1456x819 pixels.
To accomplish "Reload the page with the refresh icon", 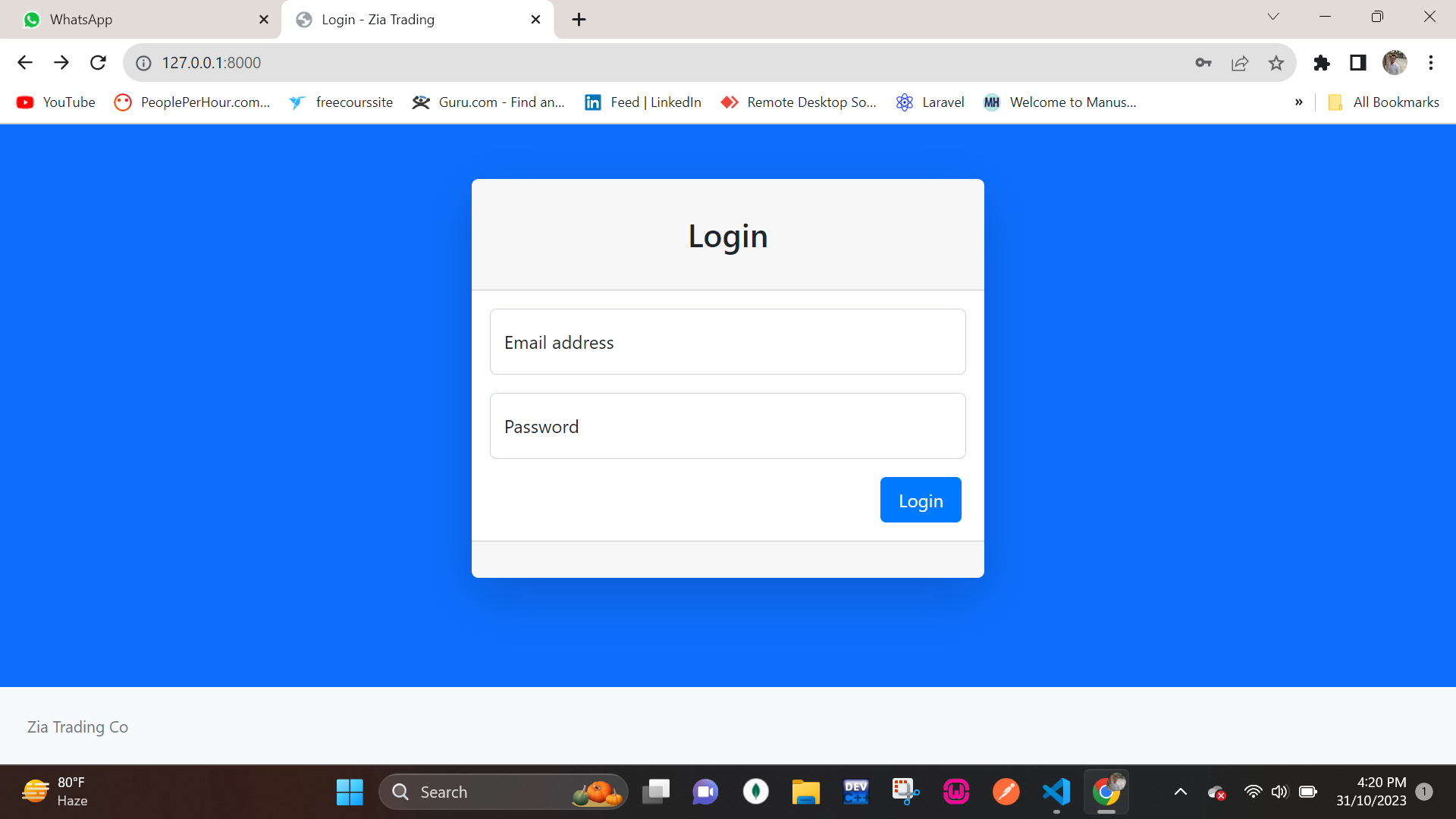I will (98, 63).
